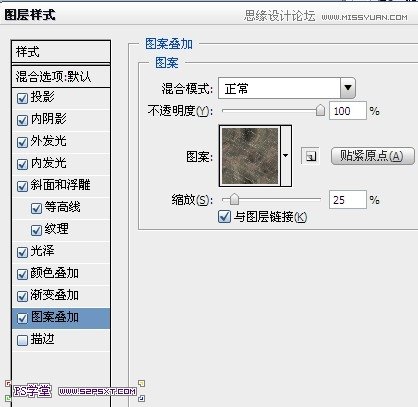Open the 斜面和浮雕 settings label
This screenshot has width=418, height=407.
60,185
